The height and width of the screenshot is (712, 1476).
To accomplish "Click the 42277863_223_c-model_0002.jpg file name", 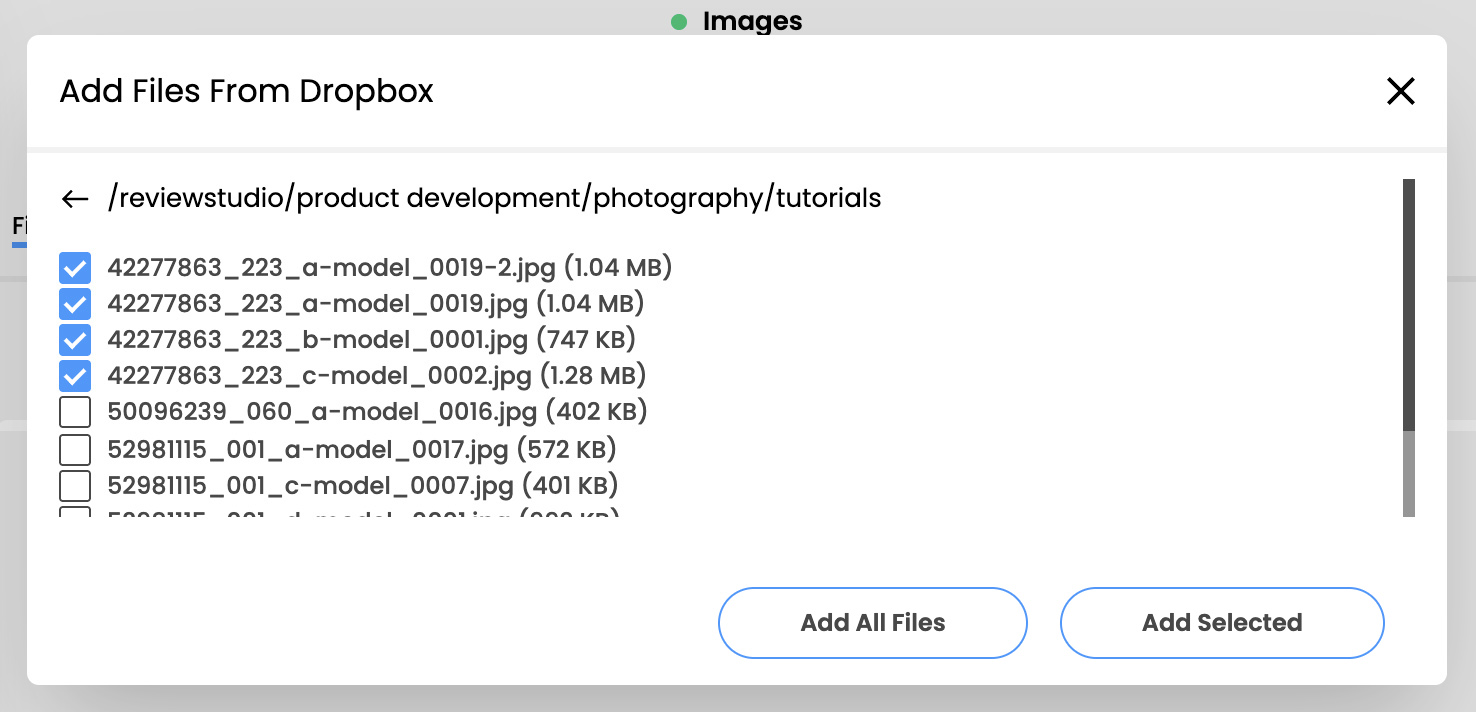I will [319, 376].
